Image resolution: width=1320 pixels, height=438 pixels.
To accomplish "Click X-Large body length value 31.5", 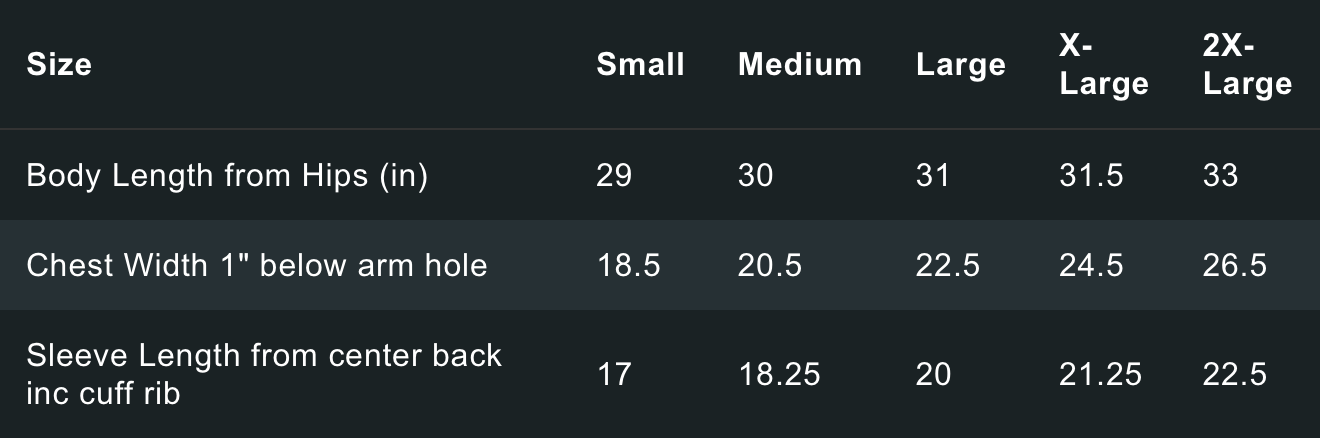I will tap(1091, 176).
